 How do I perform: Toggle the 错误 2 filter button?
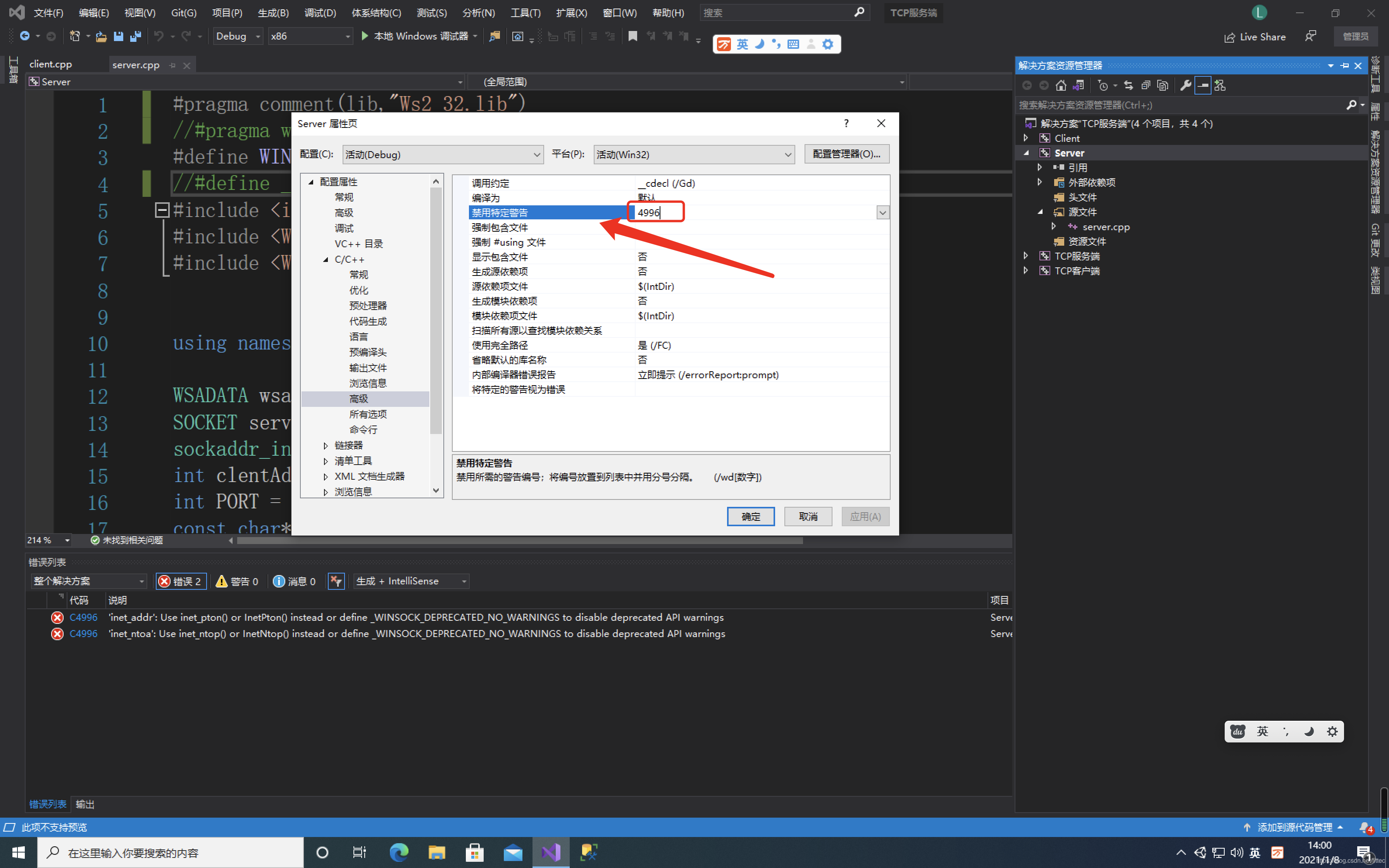coord(181,581)
